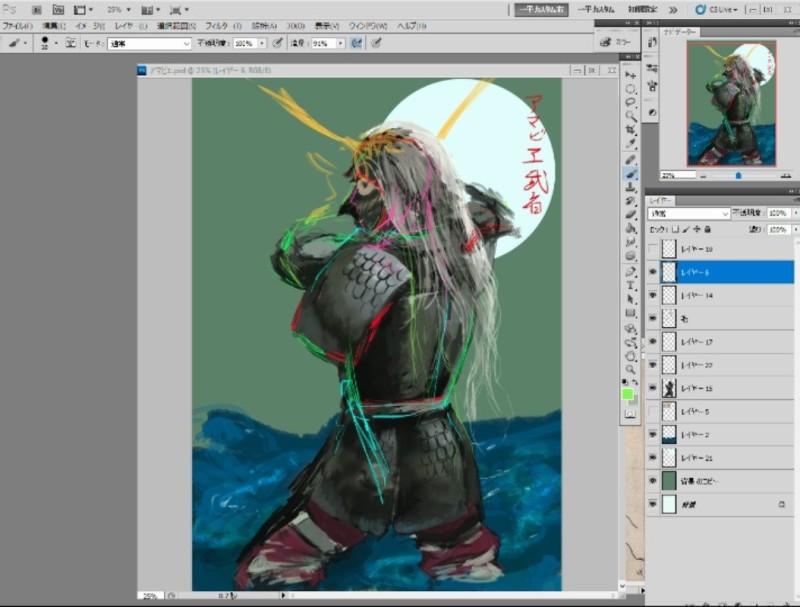Screen dimensions: 800x607
Task: Open the ファイル (File) menu
Action: [x=17, y=26]
